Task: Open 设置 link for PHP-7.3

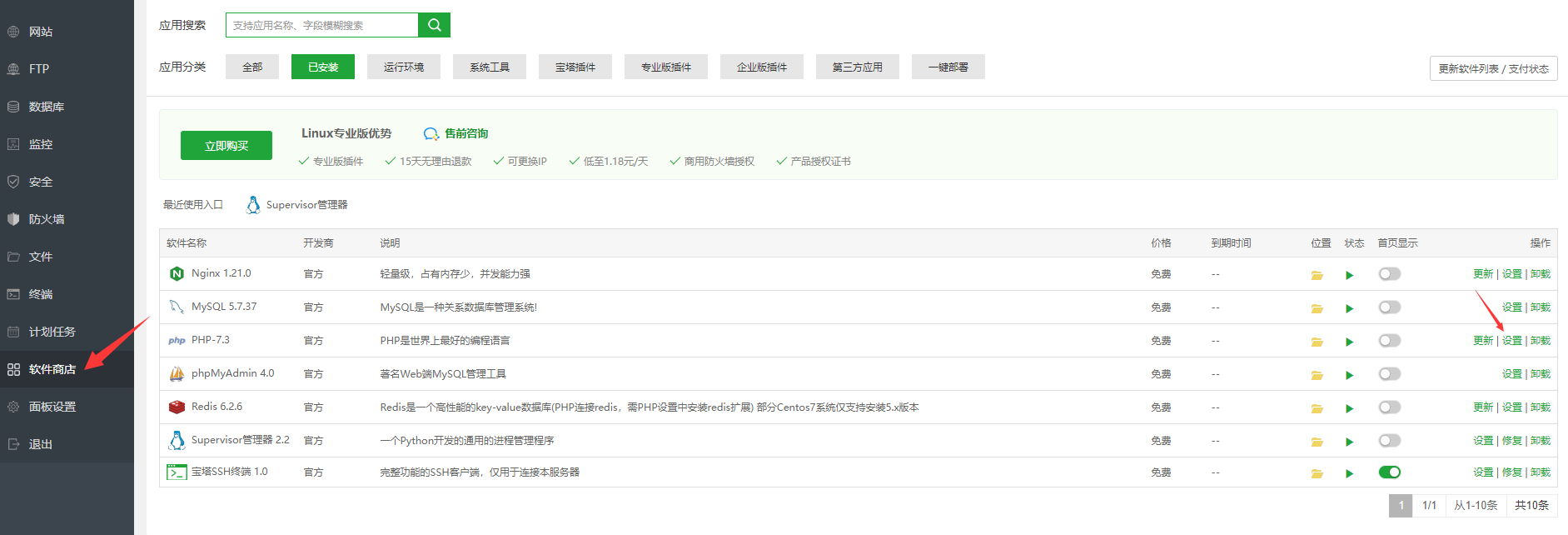Action: [x=1511, y=341]
